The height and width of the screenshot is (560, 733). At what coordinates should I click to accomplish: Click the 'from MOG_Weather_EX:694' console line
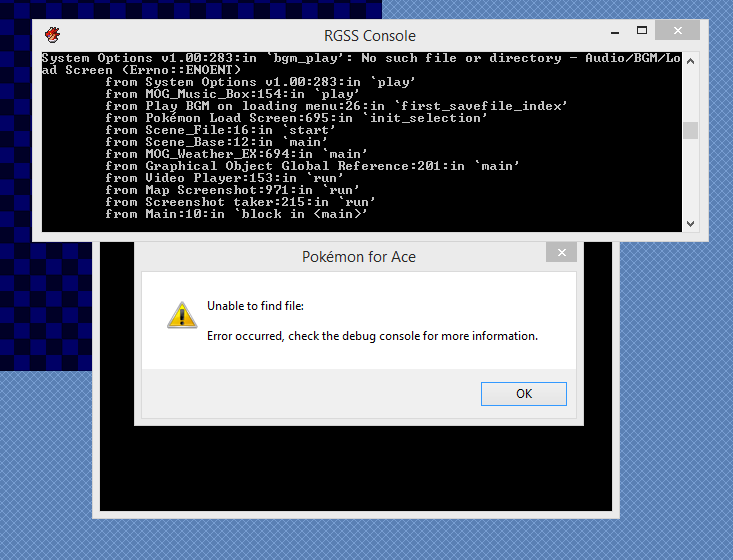click(x=236, y=154)
